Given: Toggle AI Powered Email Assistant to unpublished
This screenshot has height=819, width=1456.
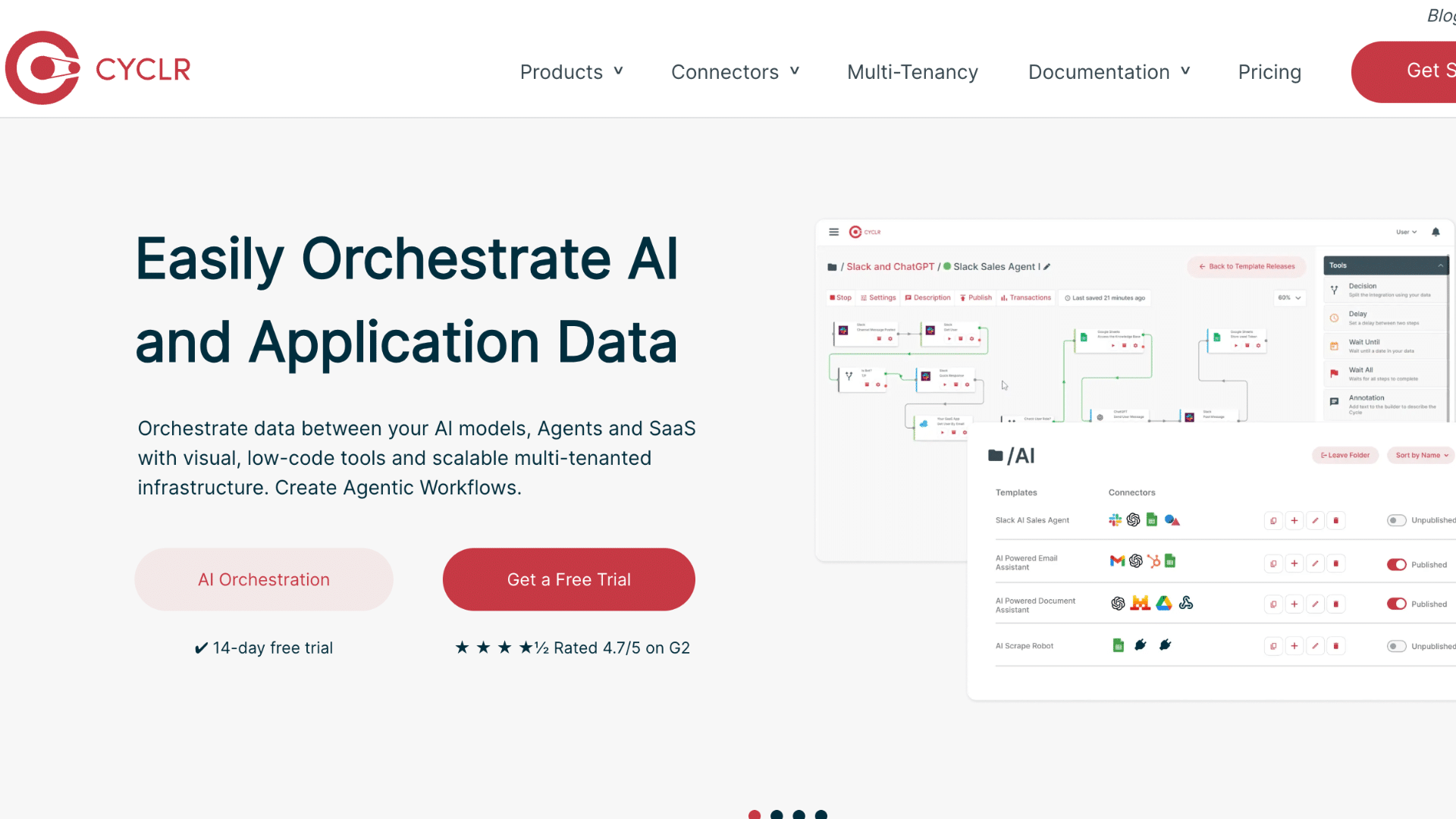Looking at the screenshot, I should 1398,564.
